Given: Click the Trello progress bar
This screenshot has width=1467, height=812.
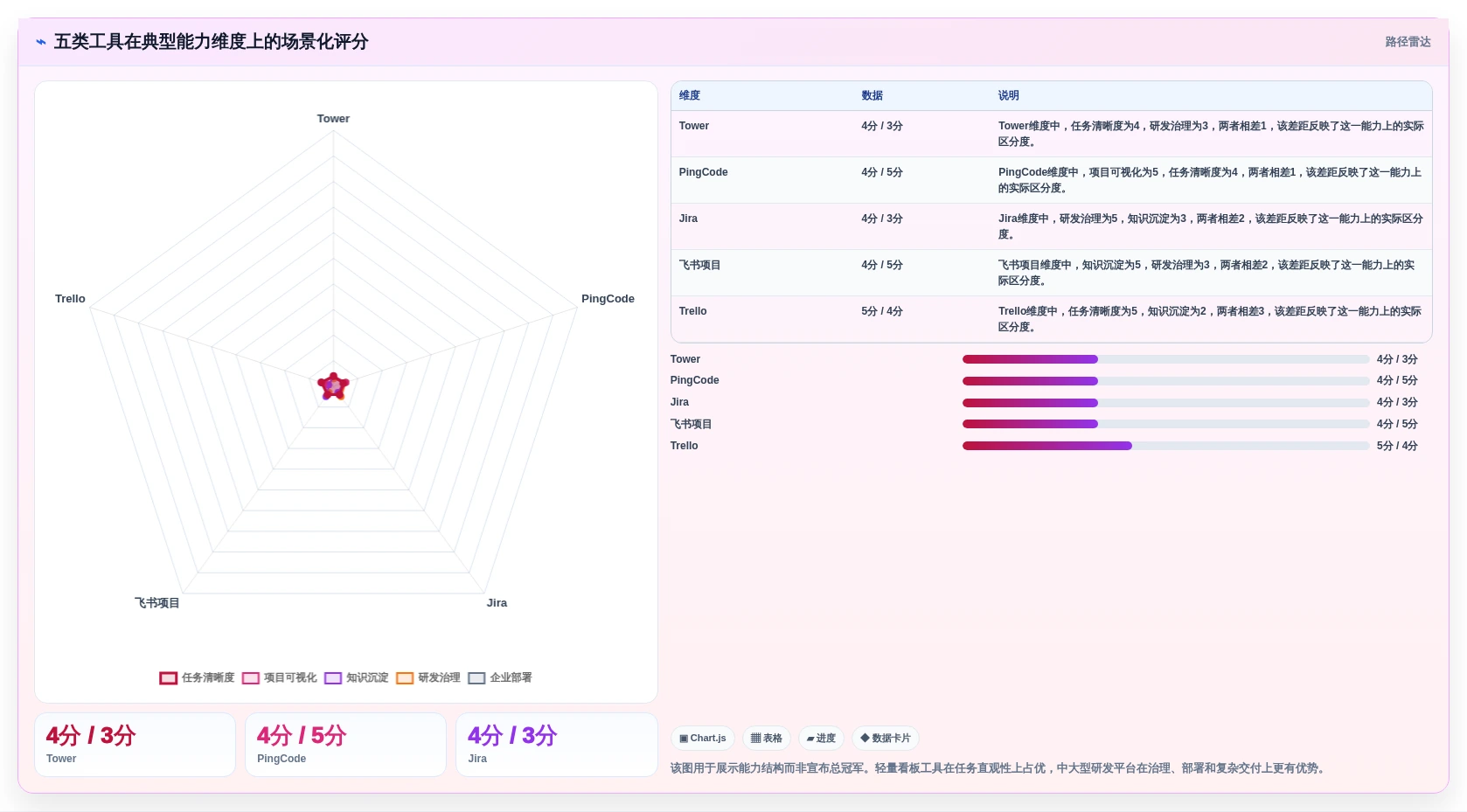Looking at the screenshot, I should click(1165, 446).
